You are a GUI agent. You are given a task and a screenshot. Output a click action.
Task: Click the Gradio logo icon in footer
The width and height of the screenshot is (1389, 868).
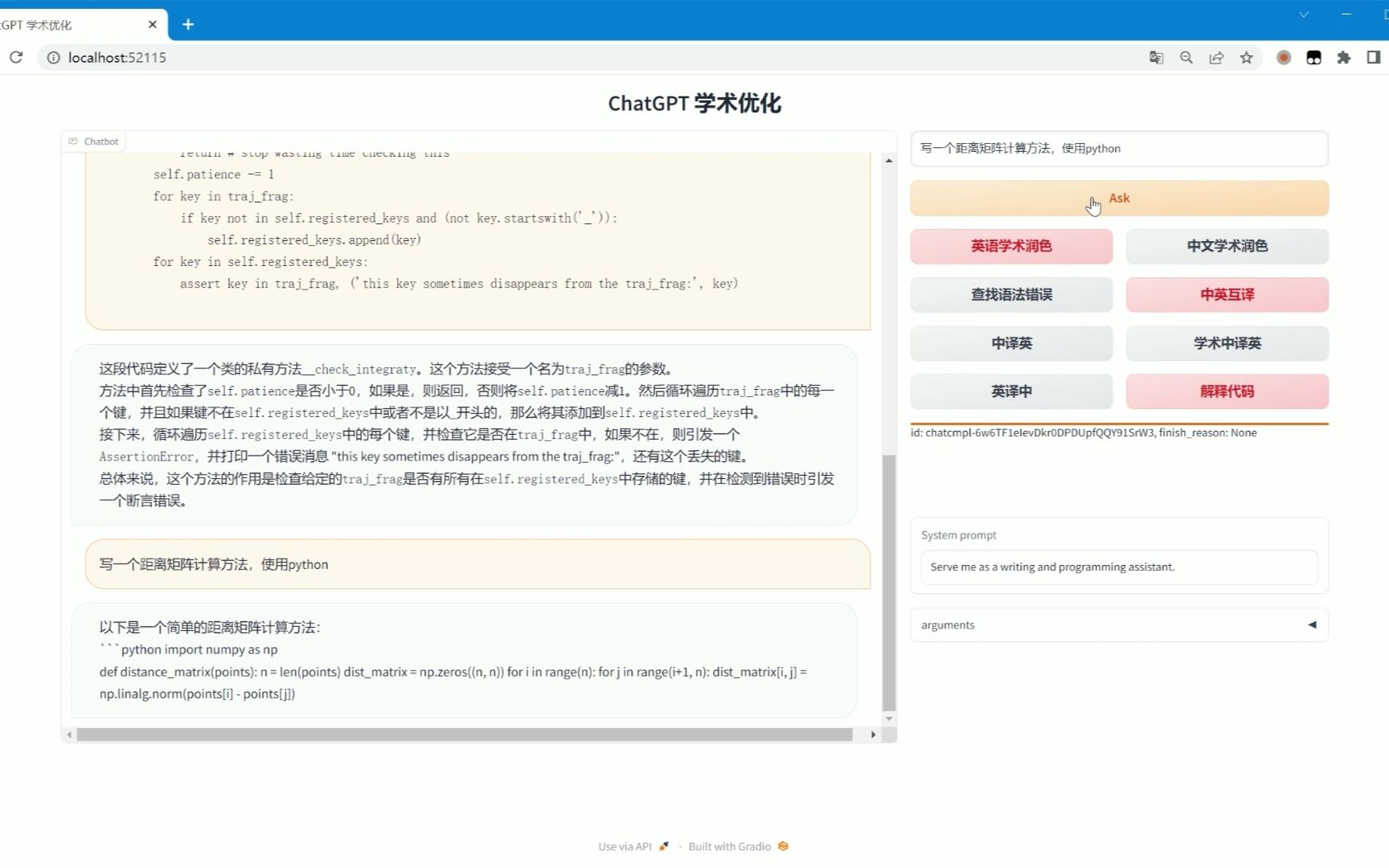click(x=783, y=846)
